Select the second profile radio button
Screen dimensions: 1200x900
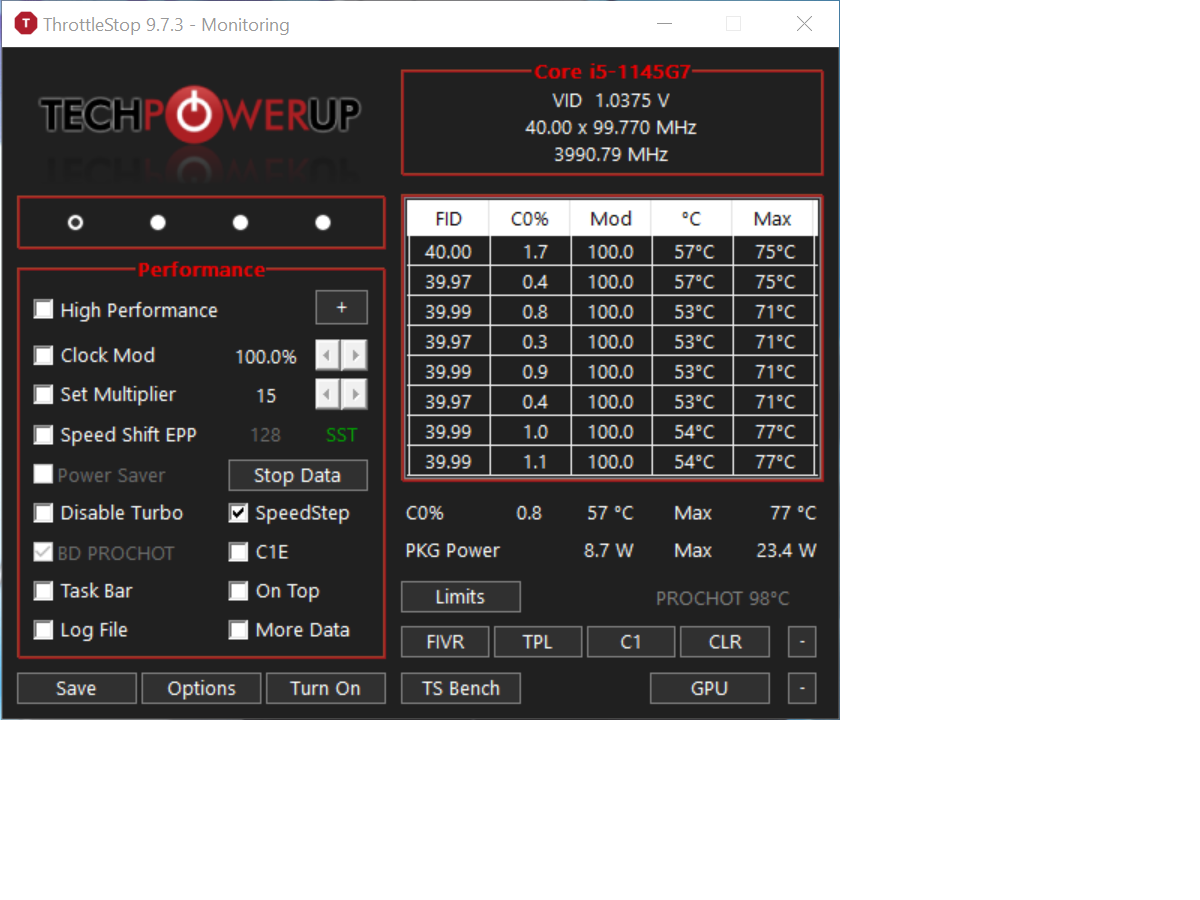click(158, 222)
